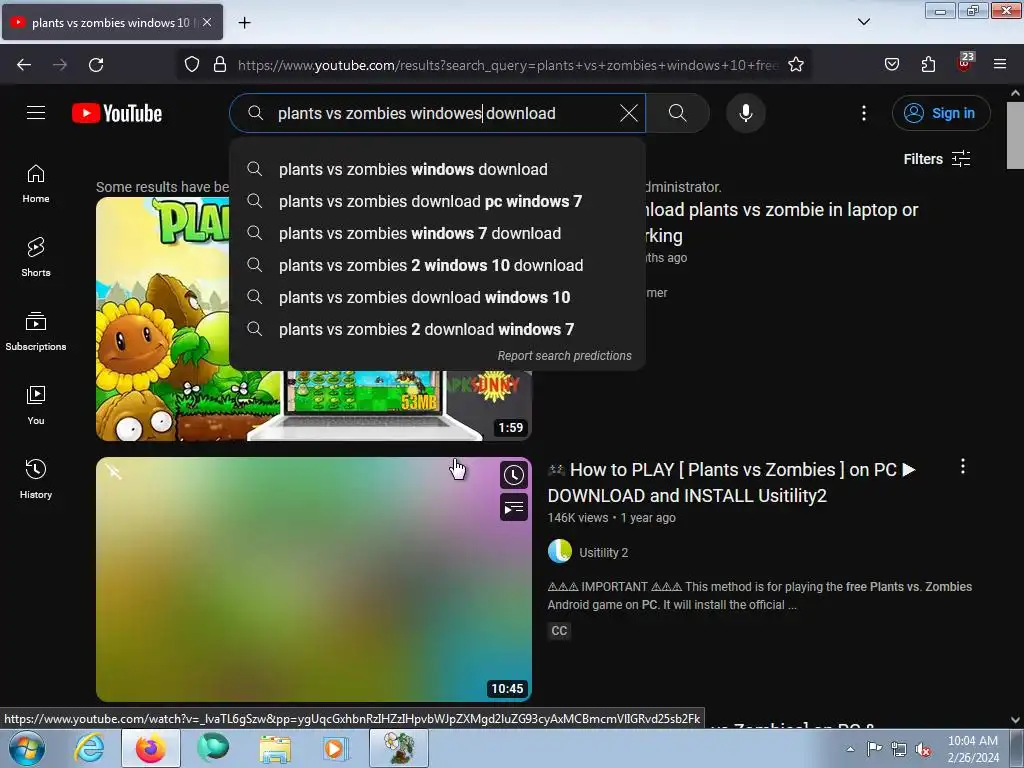Open the 10:04 AM taskbar clock

[x=973, y=749]
